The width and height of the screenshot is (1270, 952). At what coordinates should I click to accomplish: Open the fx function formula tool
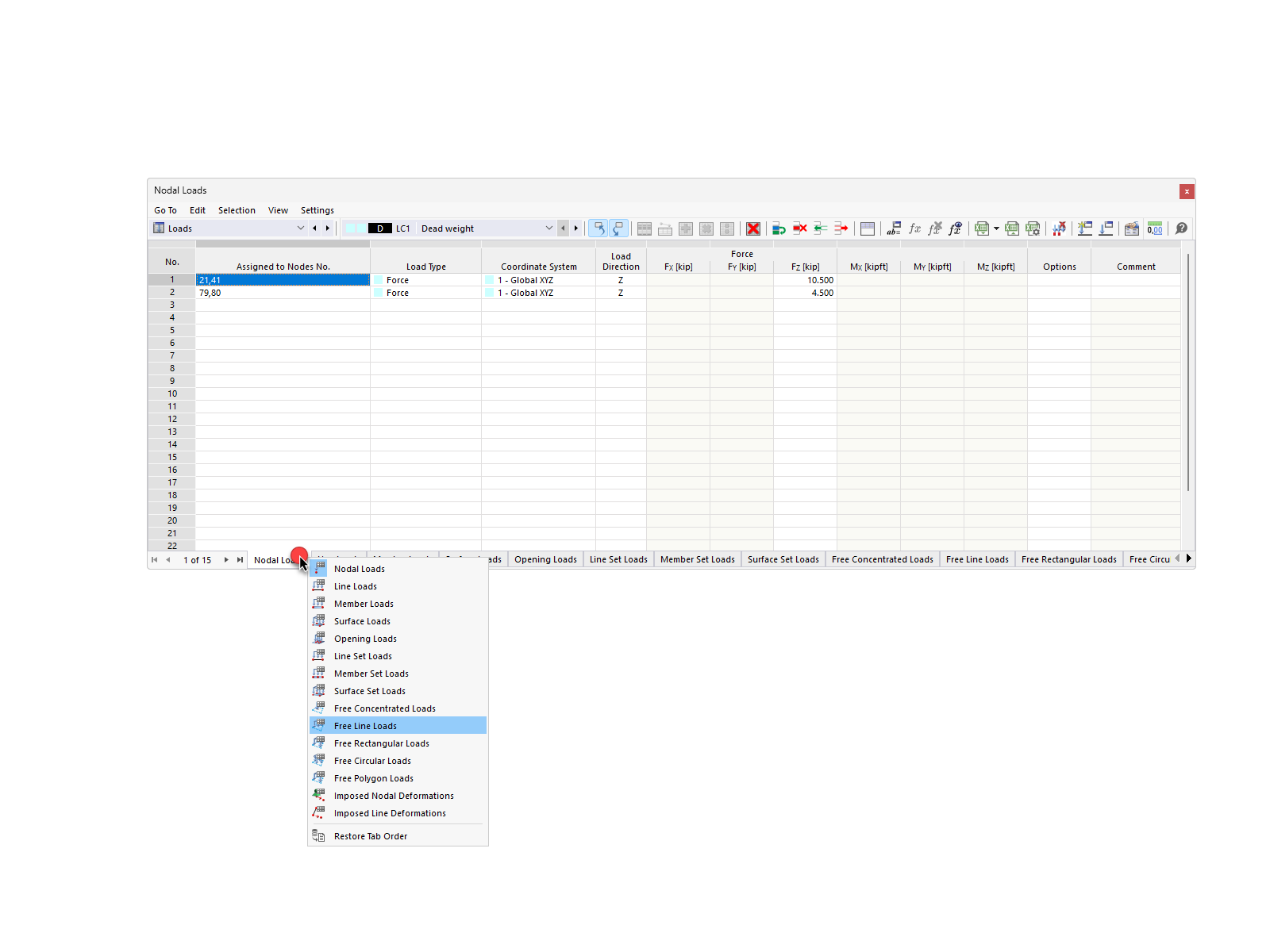coord(914,228)
